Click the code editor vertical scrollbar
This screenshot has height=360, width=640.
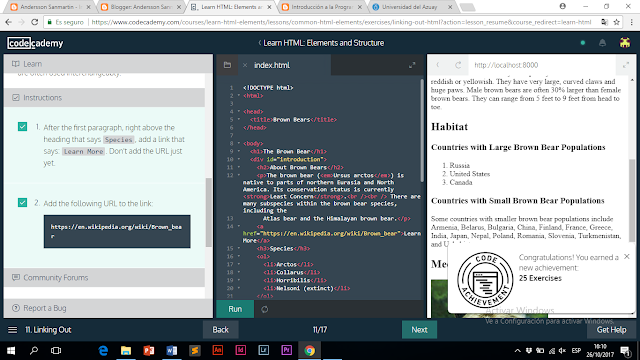coord(422,131)
